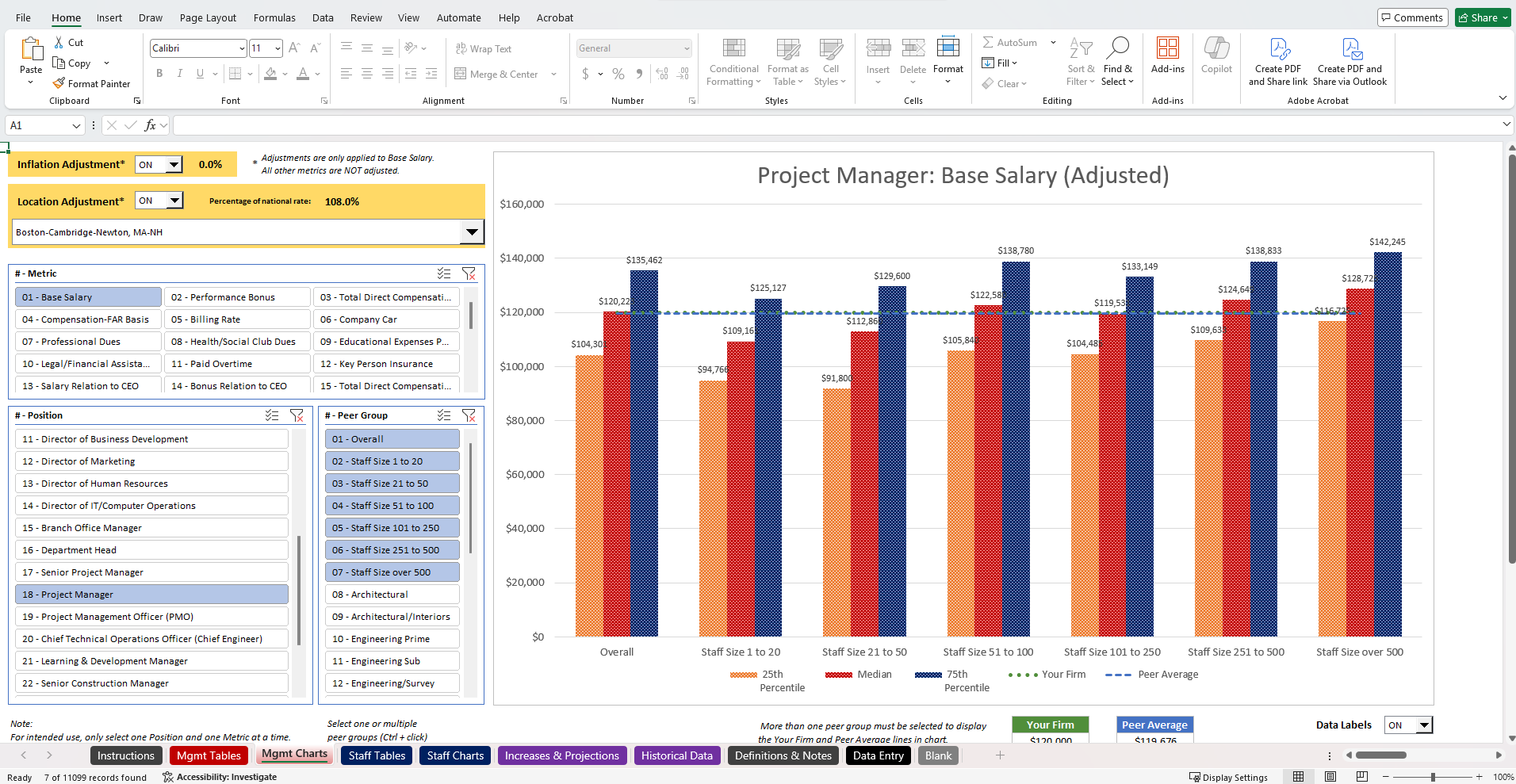Expand the Boston-Cambridge-Newton location dropdown
Screen dimensions: 1516x784
point(472,232)
